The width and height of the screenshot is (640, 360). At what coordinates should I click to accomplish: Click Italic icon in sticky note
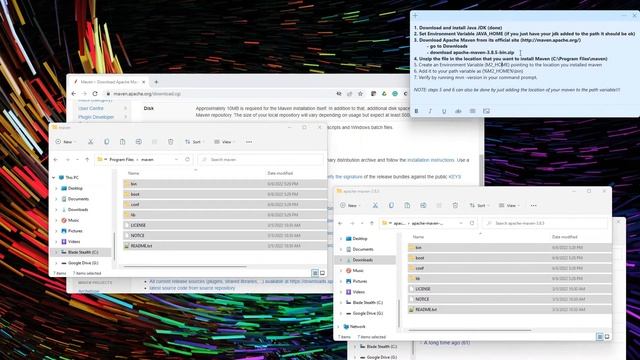430,111
